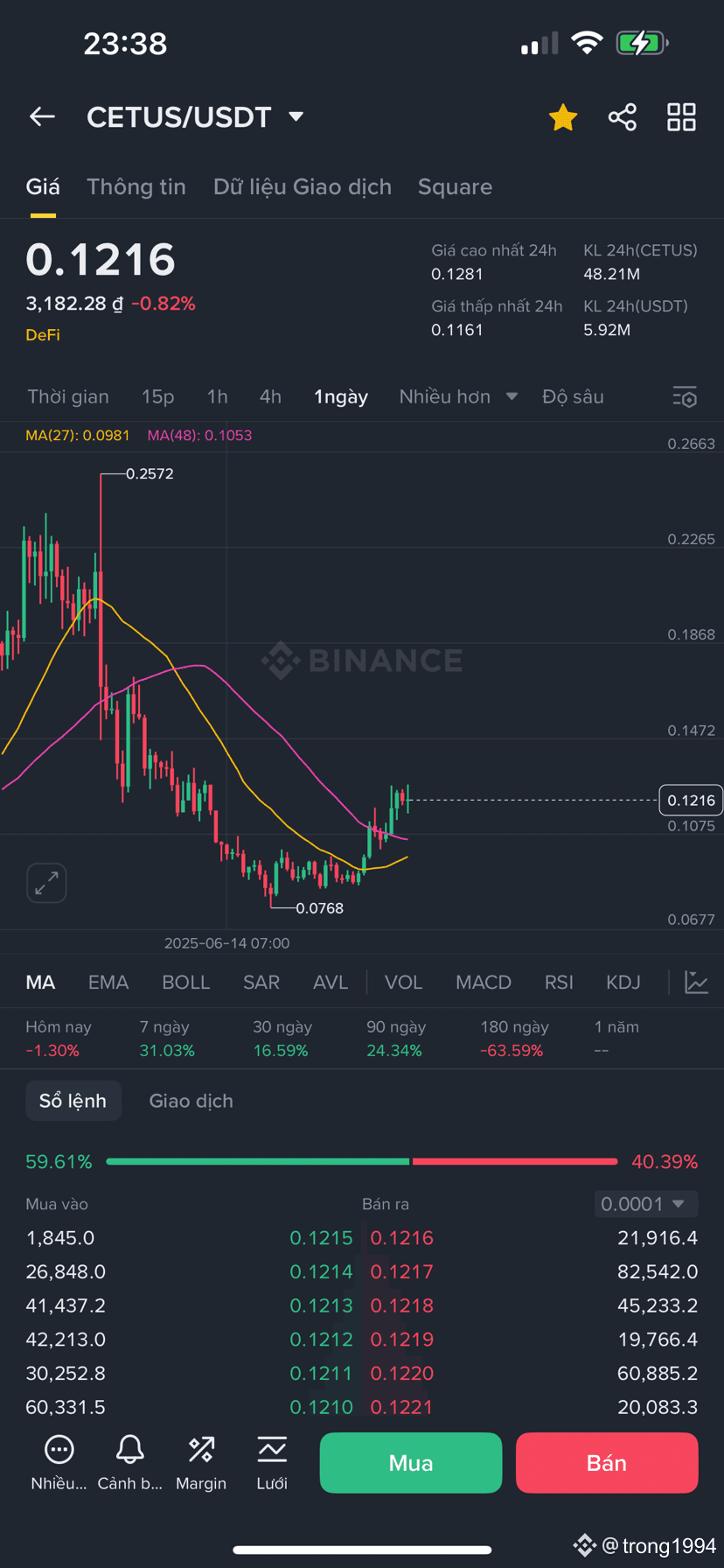Switch to the Thông tin tab
The width and height of the screenshot is (724, 1568).
pyautogui.click(x=136, y=186)
